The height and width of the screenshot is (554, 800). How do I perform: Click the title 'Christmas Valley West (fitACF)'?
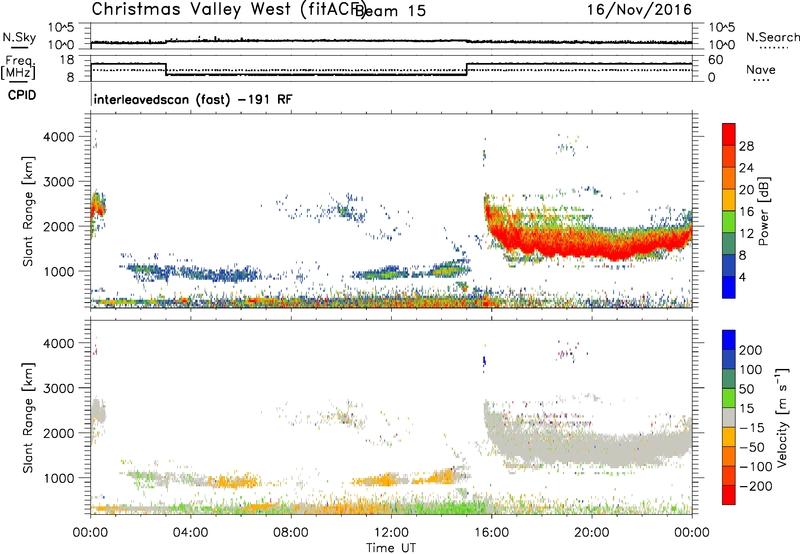click(x=228, y=10)
